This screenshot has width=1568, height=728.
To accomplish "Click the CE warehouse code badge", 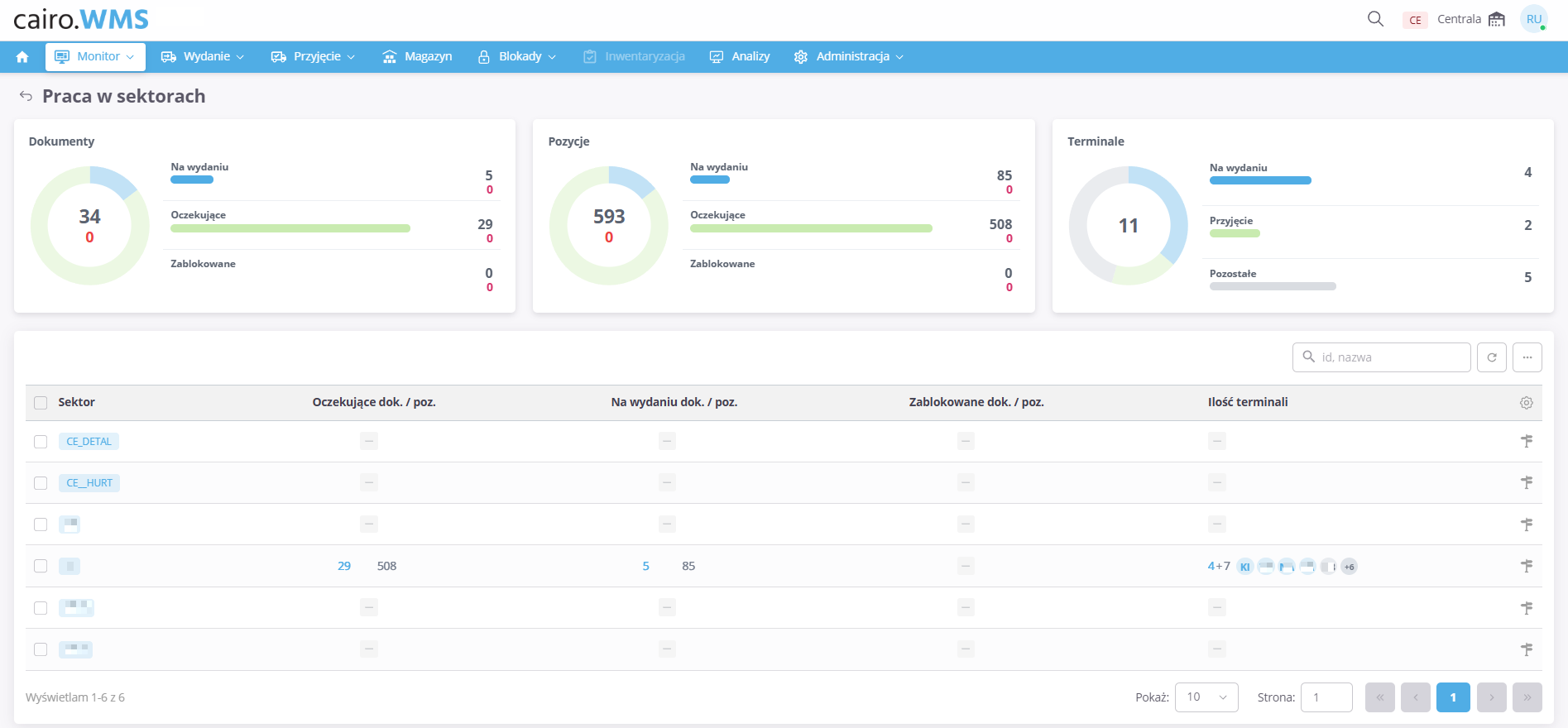I will tap(1416, 20).
